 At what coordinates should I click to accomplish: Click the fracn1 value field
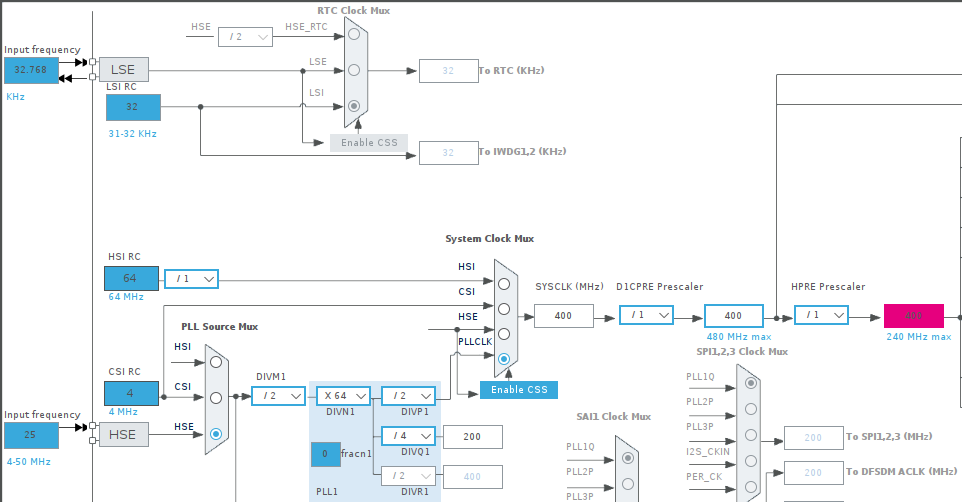[326, 454]
